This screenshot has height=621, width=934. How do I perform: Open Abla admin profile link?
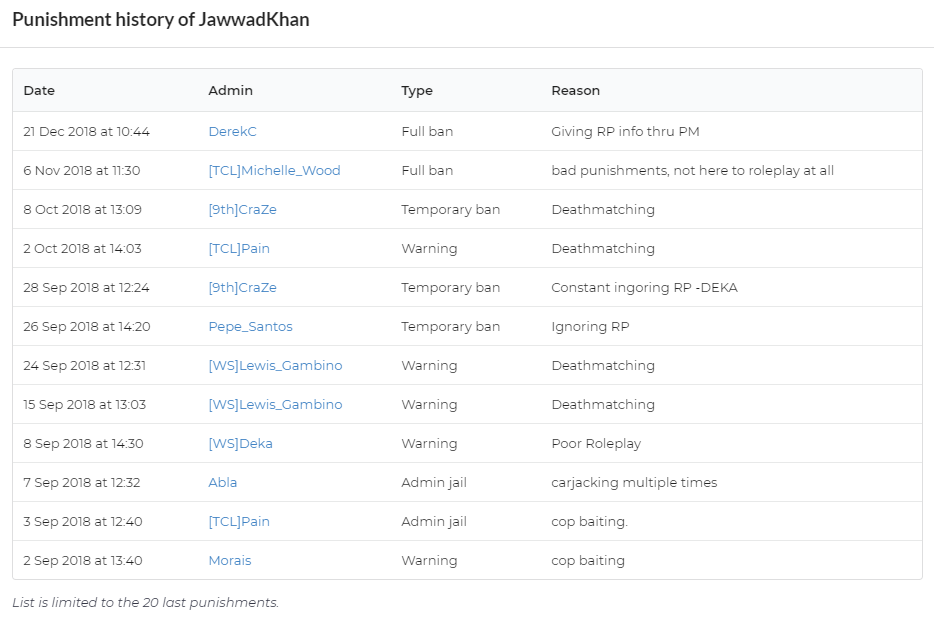(x=223, y=482)
